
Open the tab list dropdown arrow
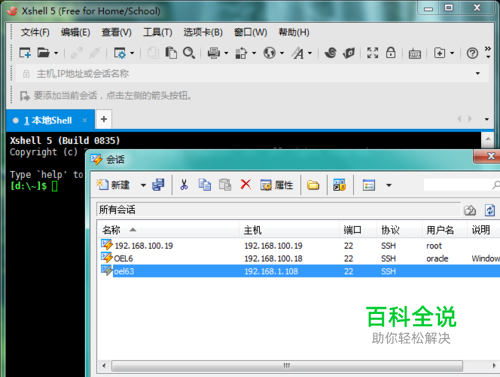487,119
